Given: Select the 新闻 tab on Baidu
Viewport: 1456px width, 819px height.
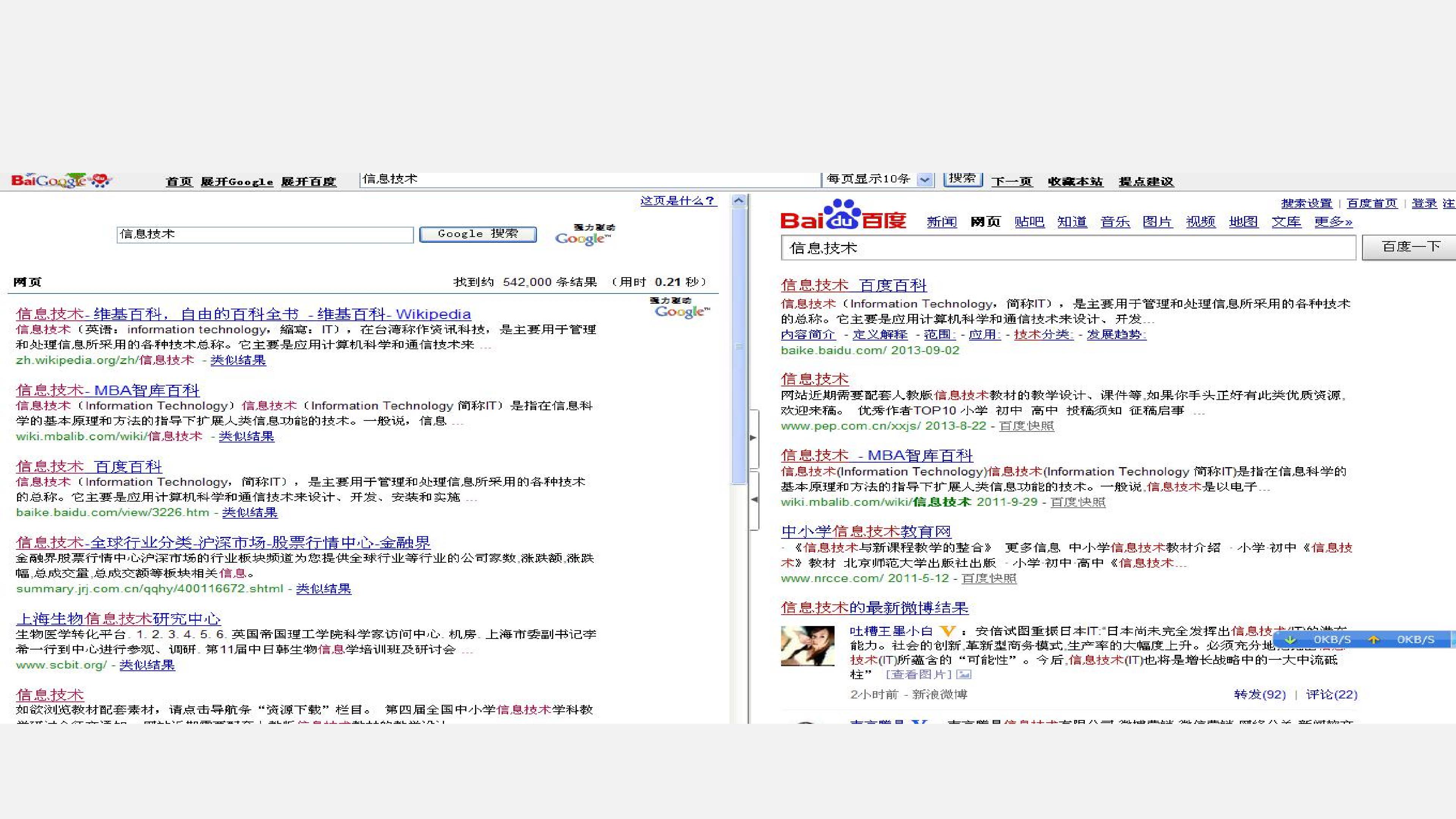Looking at the screenshot, I should (941, 221).
